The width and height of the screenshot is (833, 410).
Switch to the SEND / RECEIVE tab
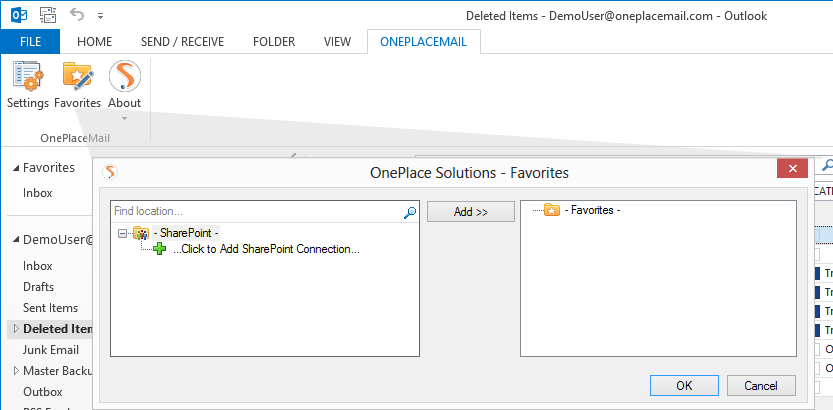[180, 41]
